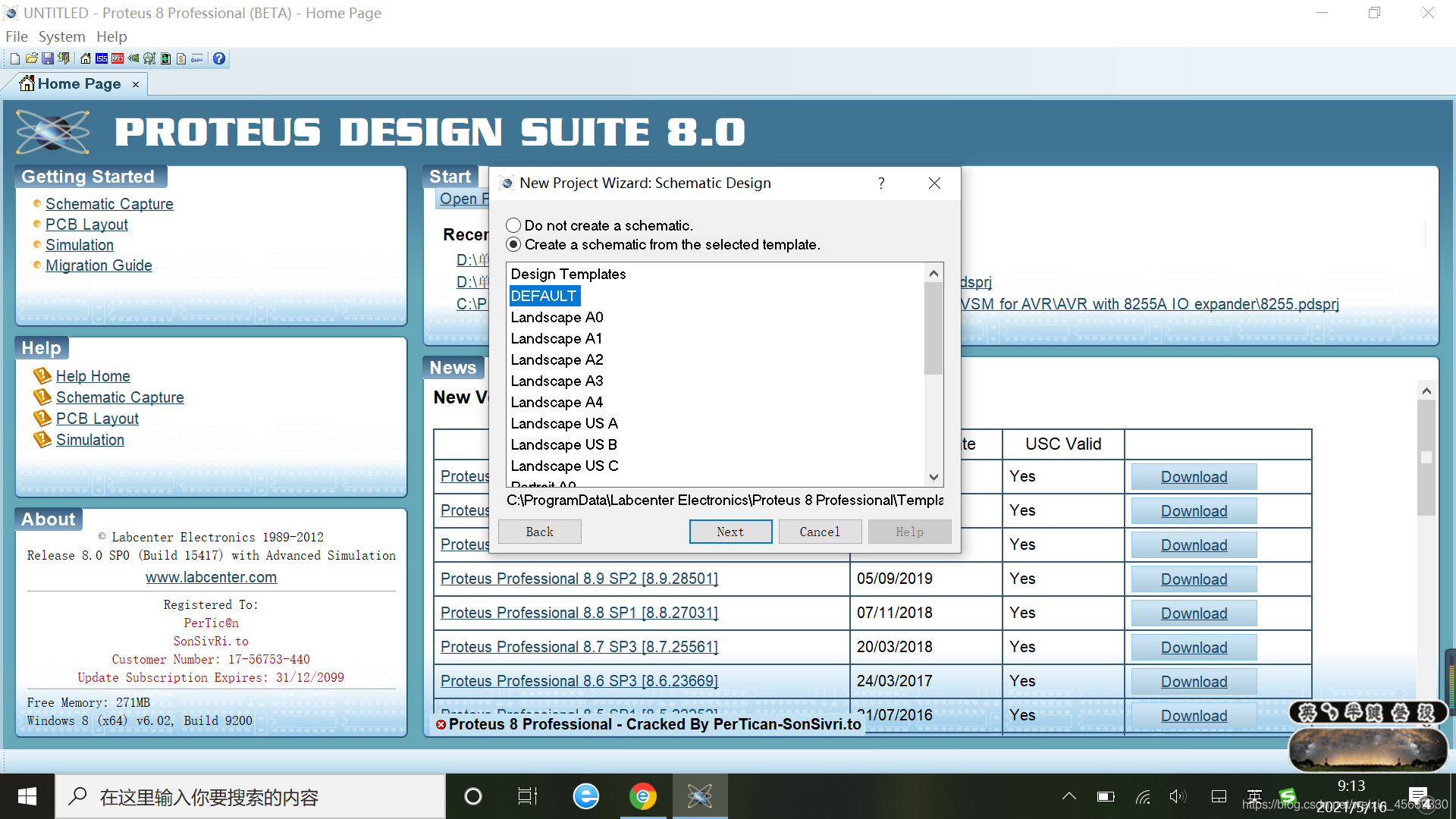Open the Bill of Materials dollar icon
This screenshot has width=1456, height=819.
[181, 58]
